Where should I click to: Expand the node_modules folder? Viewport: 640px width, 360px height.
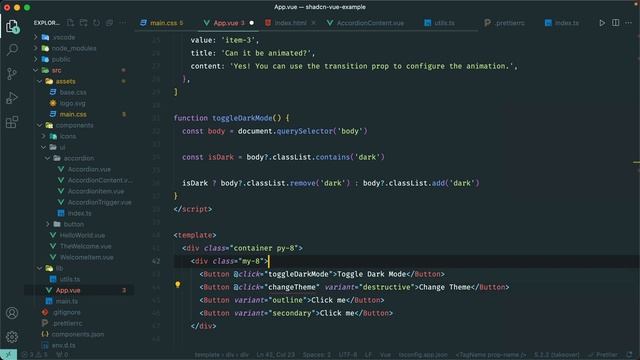pyautogui.click(x=73, y=48)
